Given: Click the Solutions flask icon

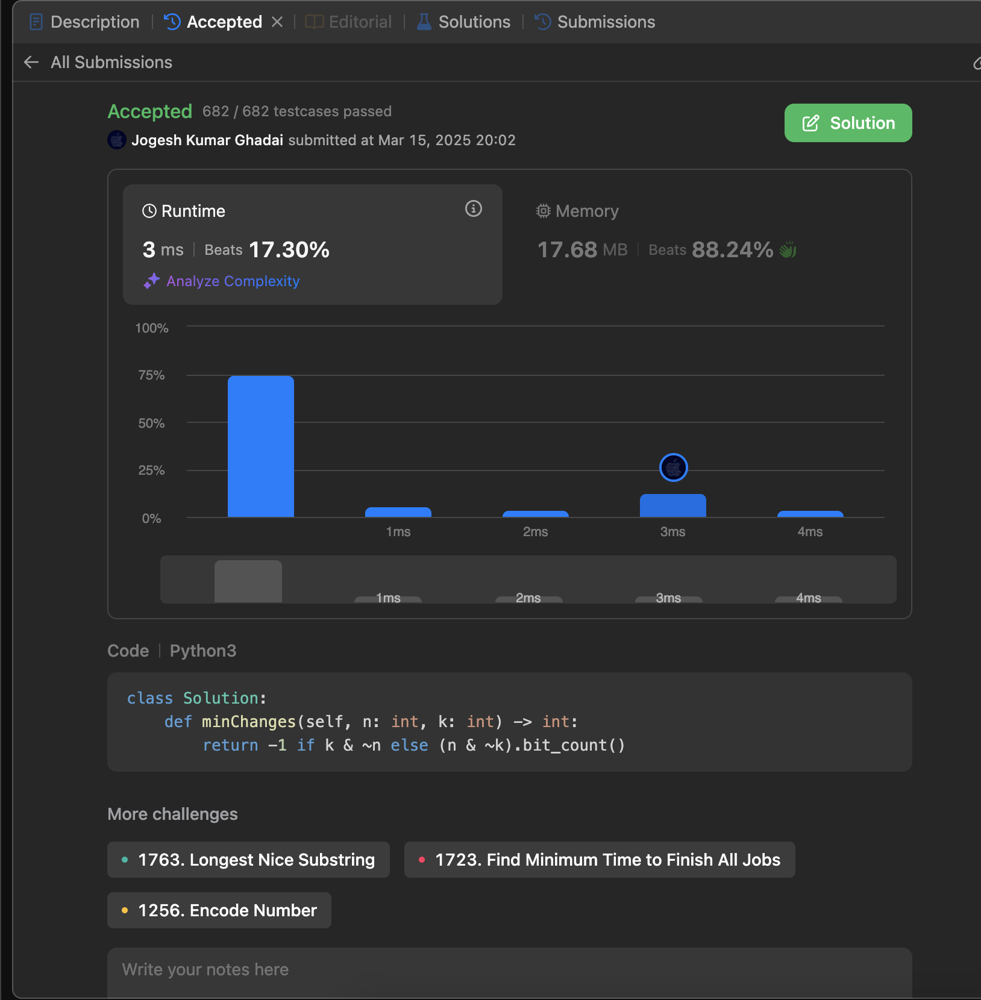Looking at the screenshot, I should (424, 22).
